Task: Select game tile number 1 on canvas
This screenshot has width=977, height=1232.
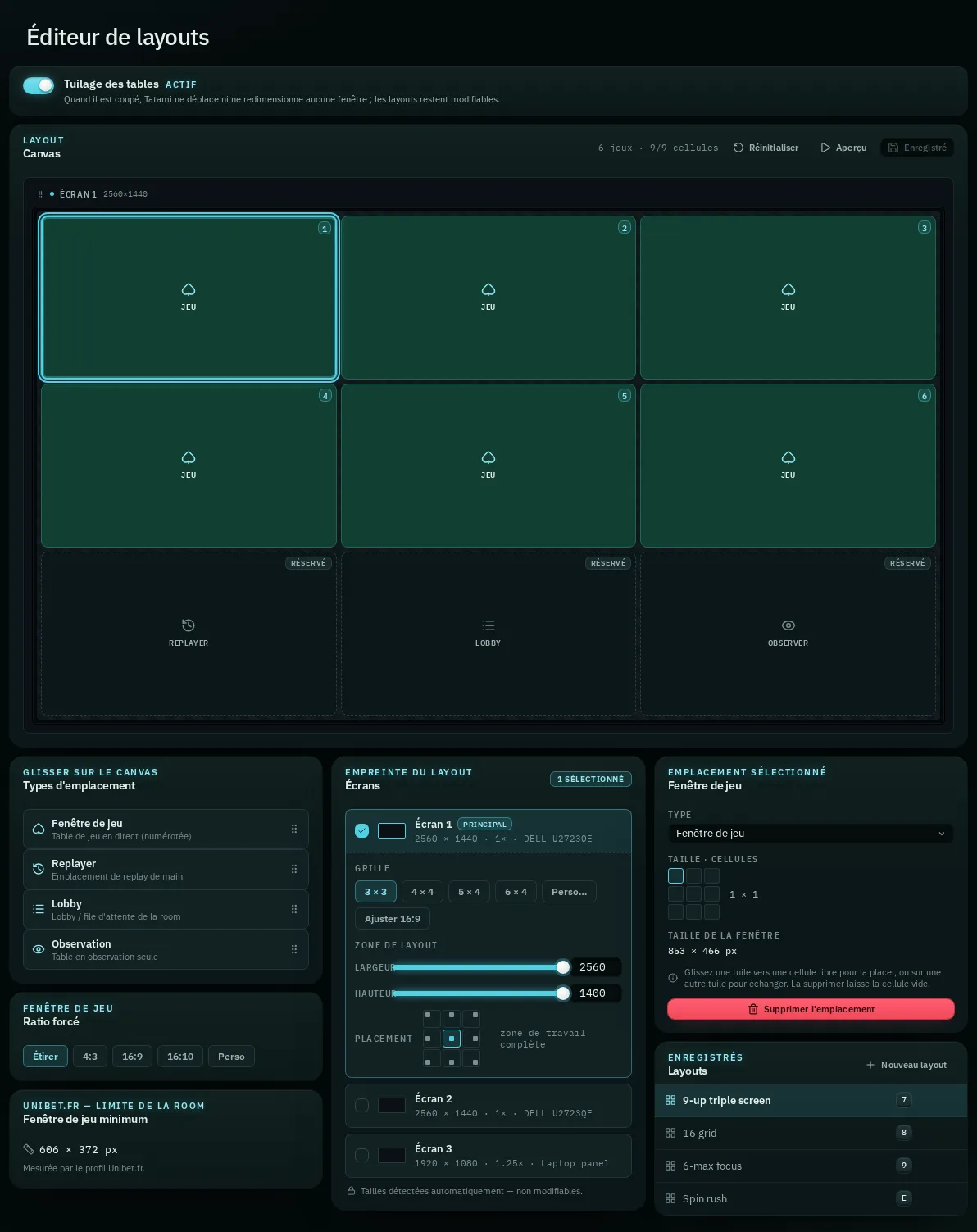Action: pos(189,298)
